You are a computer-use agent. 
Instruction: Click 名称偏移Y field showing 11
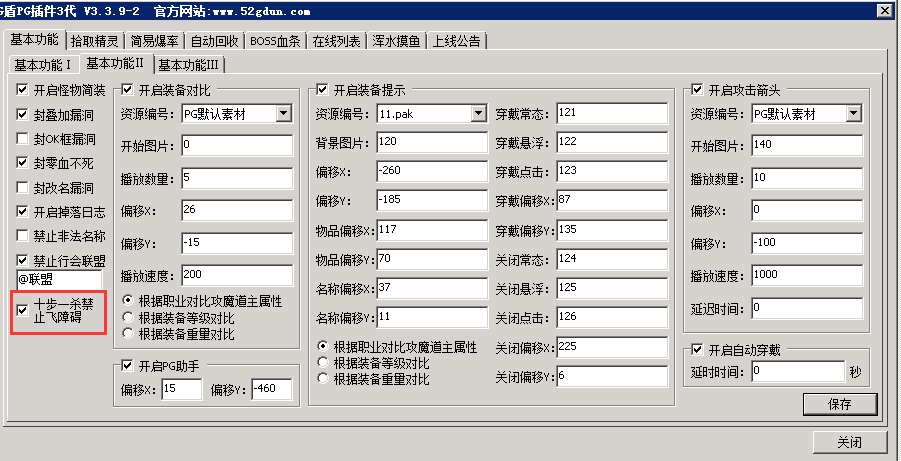click(x=432, y=317)
